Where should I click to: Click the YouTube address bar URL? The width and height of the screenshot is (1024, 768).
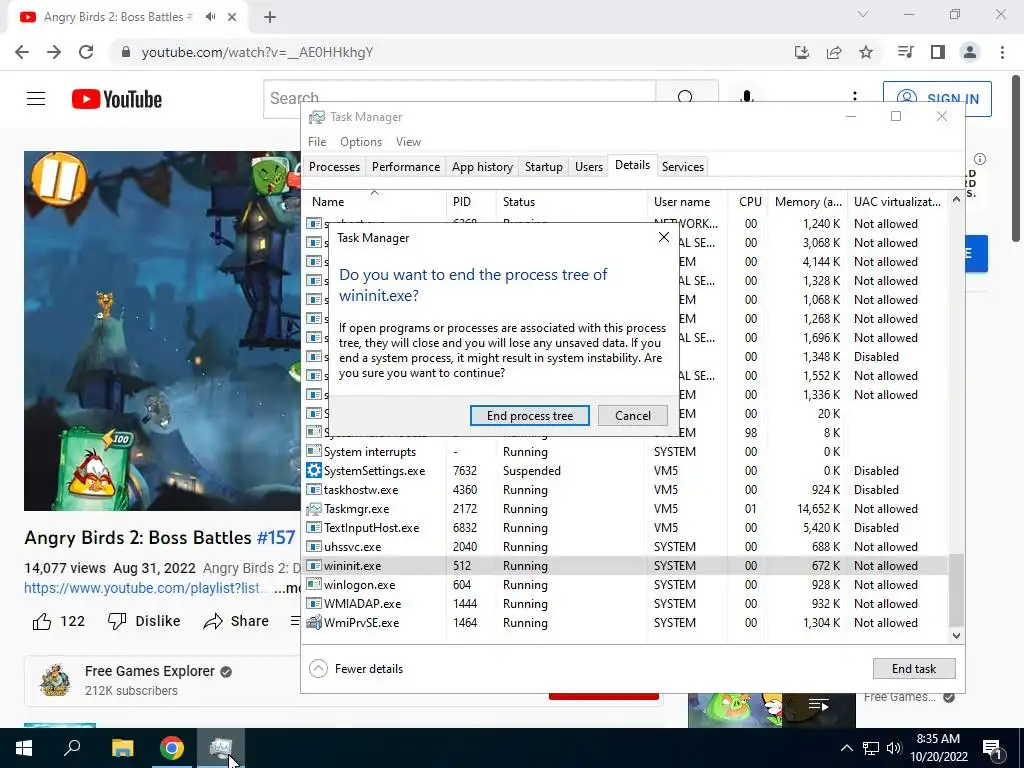pyautogui.click(x=257, y=52)
